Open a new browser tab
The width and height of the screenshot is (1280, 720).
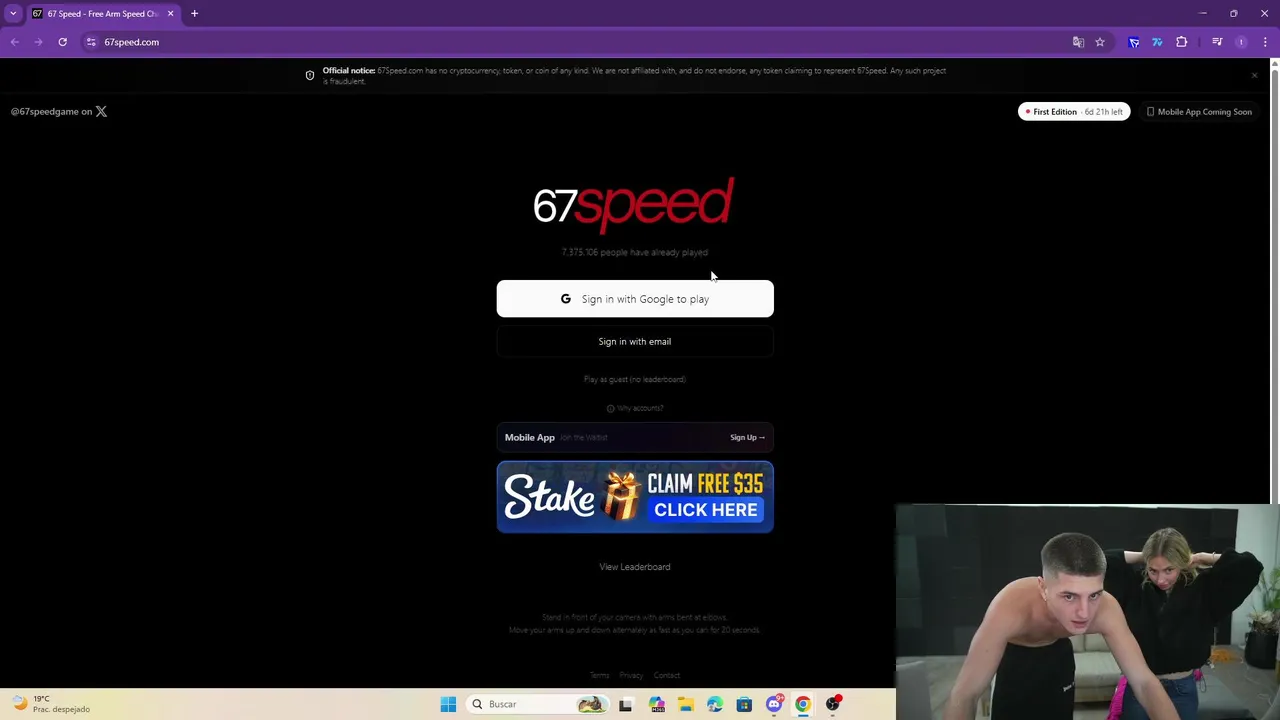click(x=194, y=14)
